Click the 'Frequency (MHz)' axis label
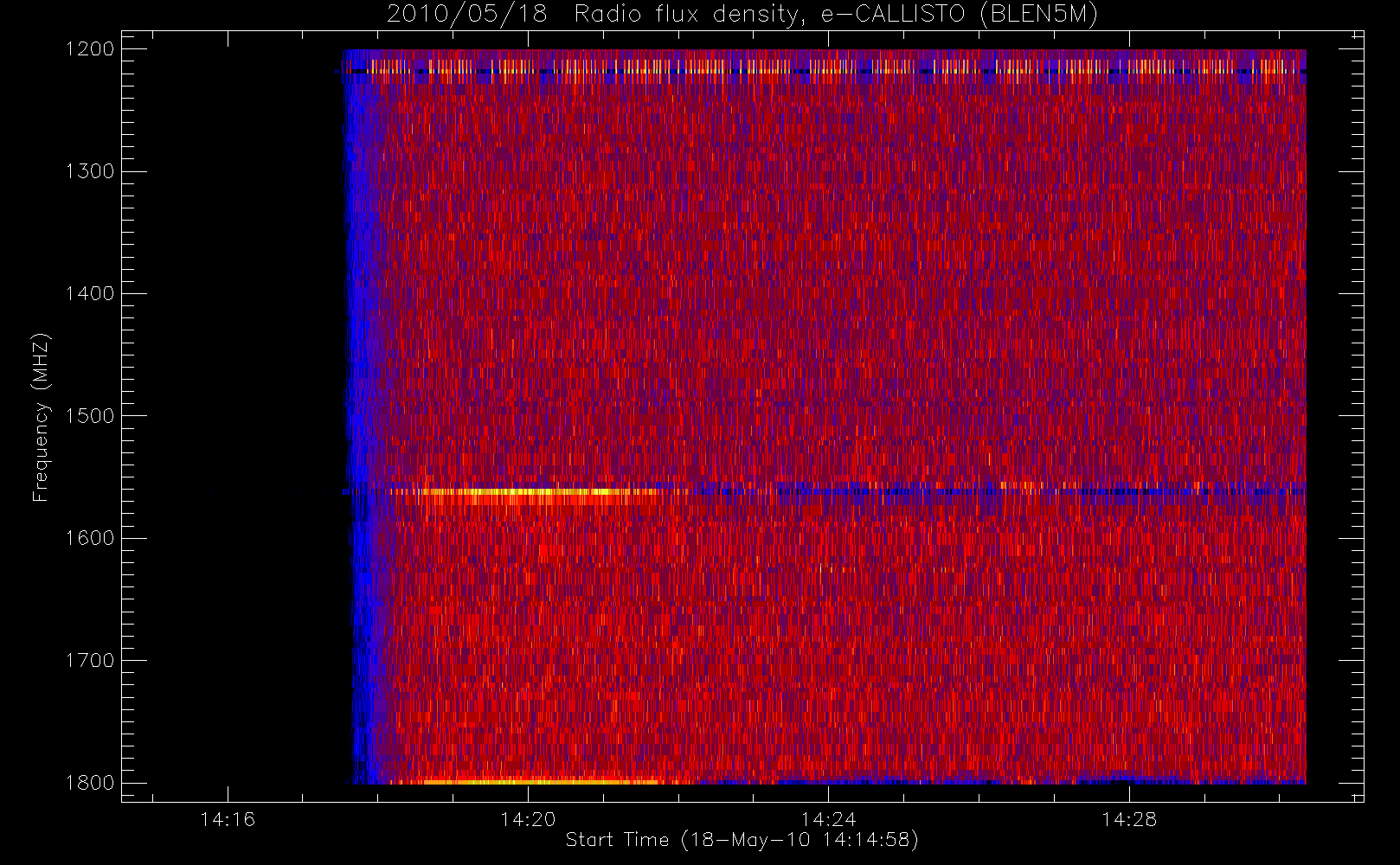This screenshot has width=1400, height=865. coord(41,417)
